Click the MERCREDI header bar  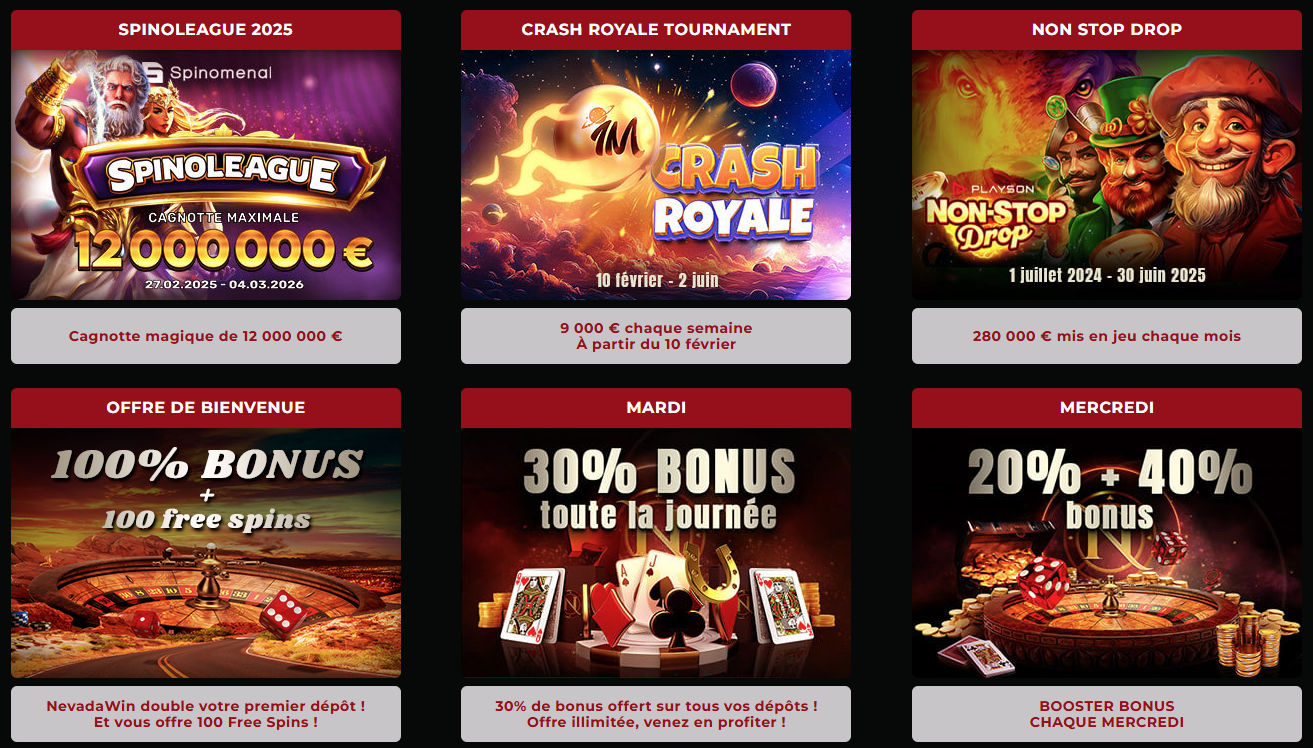pyautogui.click(x=1107, y=408)
